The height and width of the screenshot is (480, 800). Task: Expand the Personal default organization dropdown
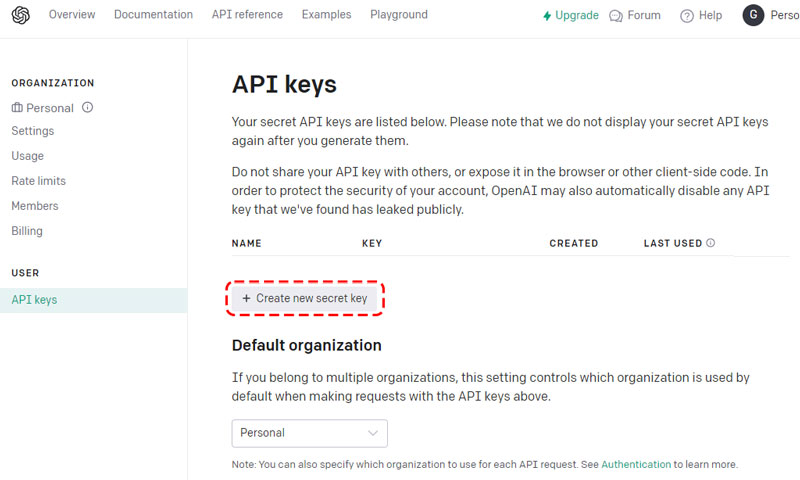309,433
